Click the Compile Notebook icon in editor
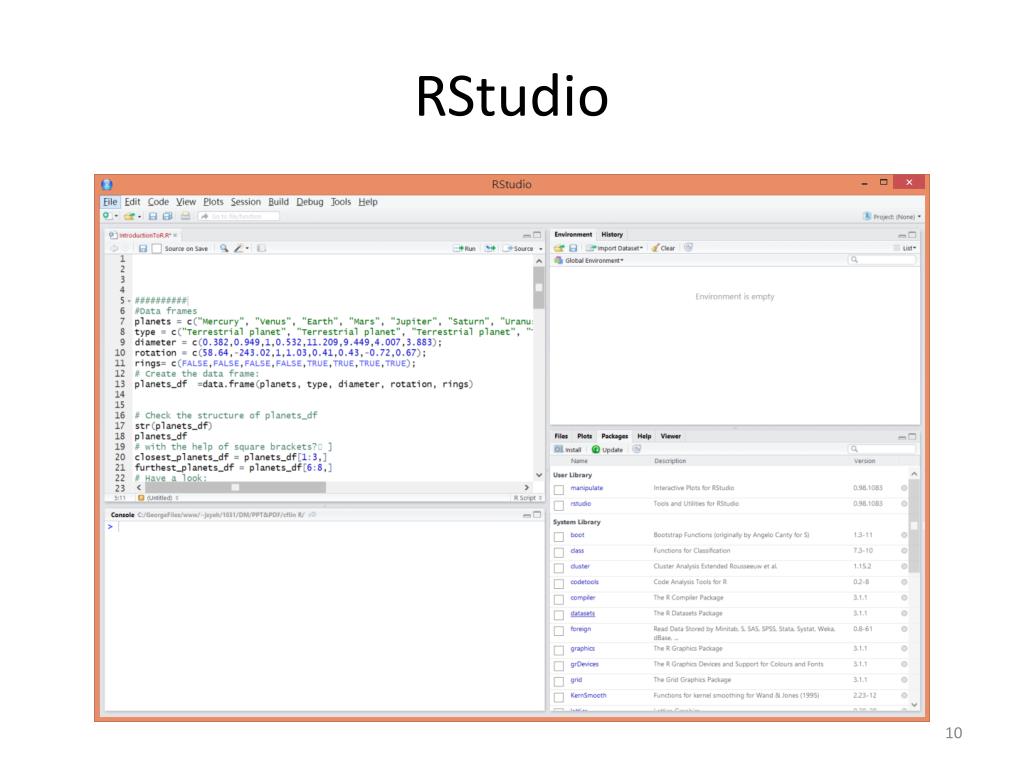The image size is (1024, 768). [x=261, y=249]
